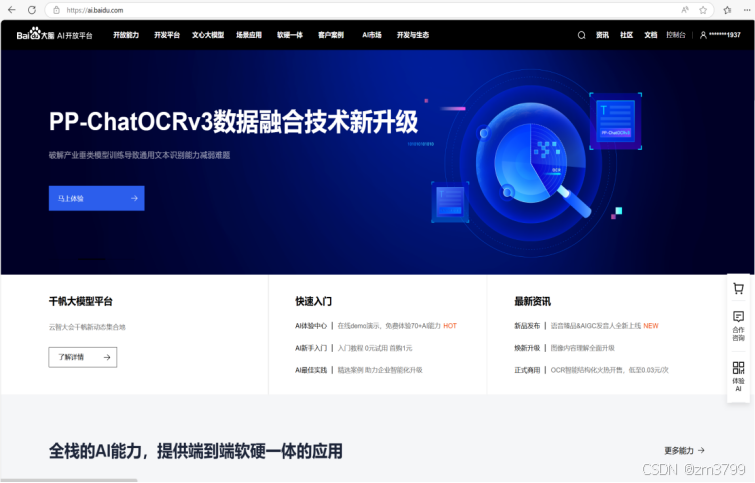The width and height of the screenshot is (755, 483).
Task: Open the shopping cart sidebar icon
Action: pos(738,288)
